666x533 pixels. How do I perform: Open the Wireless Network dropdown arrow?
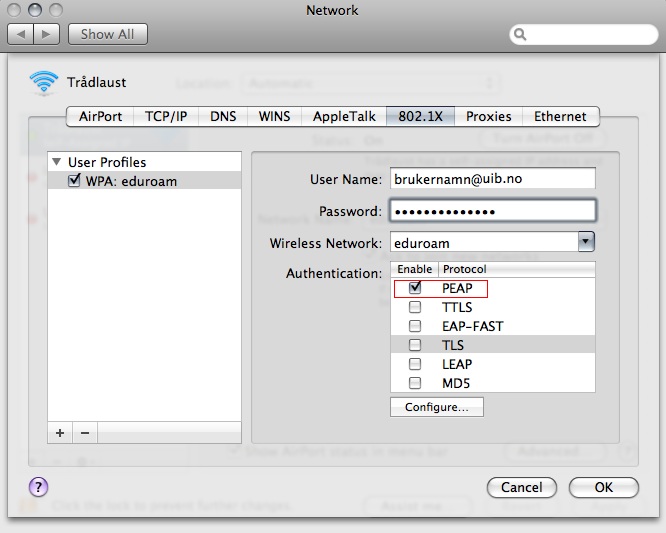click(586, 242)
